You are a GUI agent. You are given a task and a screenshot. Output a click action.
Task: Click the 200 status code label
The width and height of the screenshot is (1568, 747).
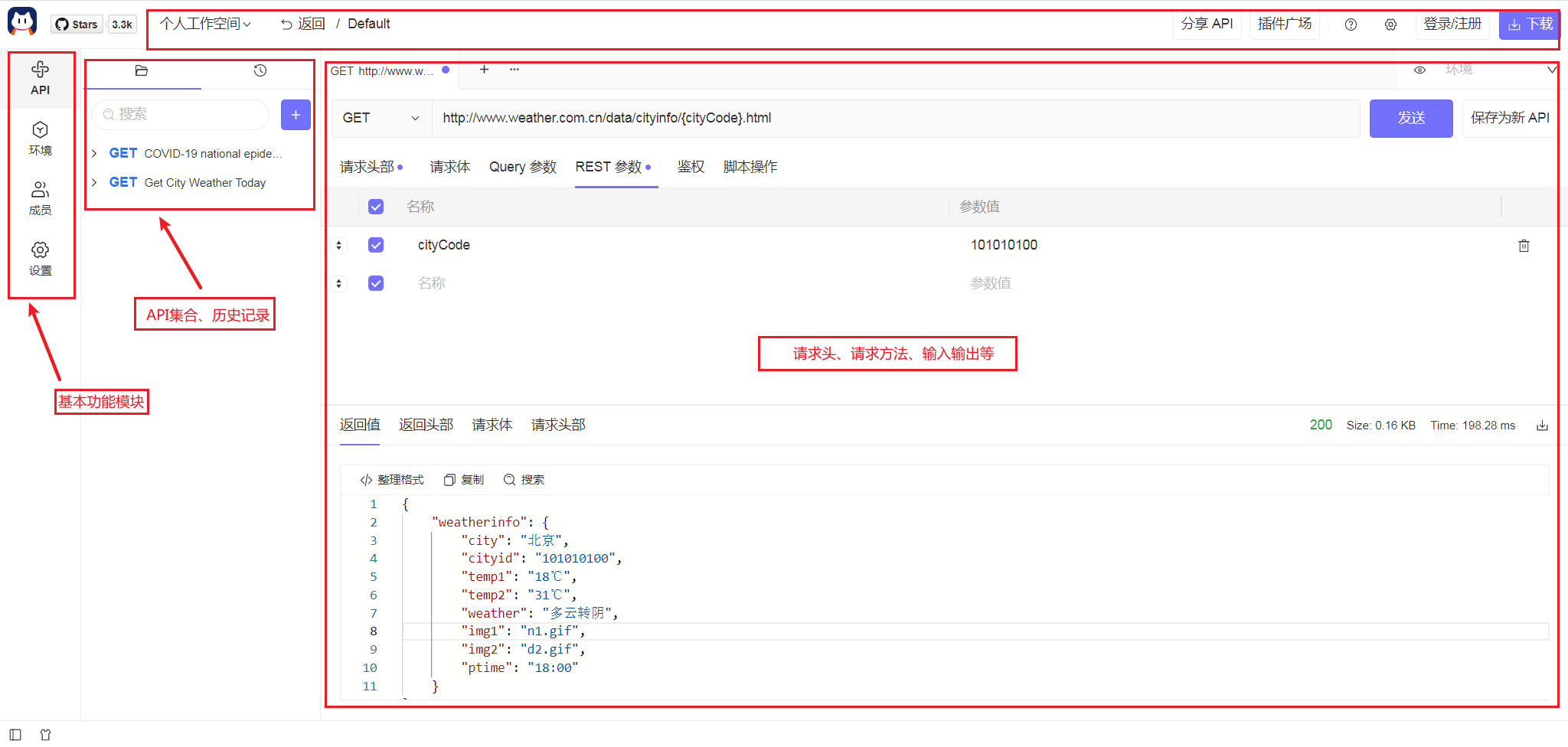point(1321,425)
